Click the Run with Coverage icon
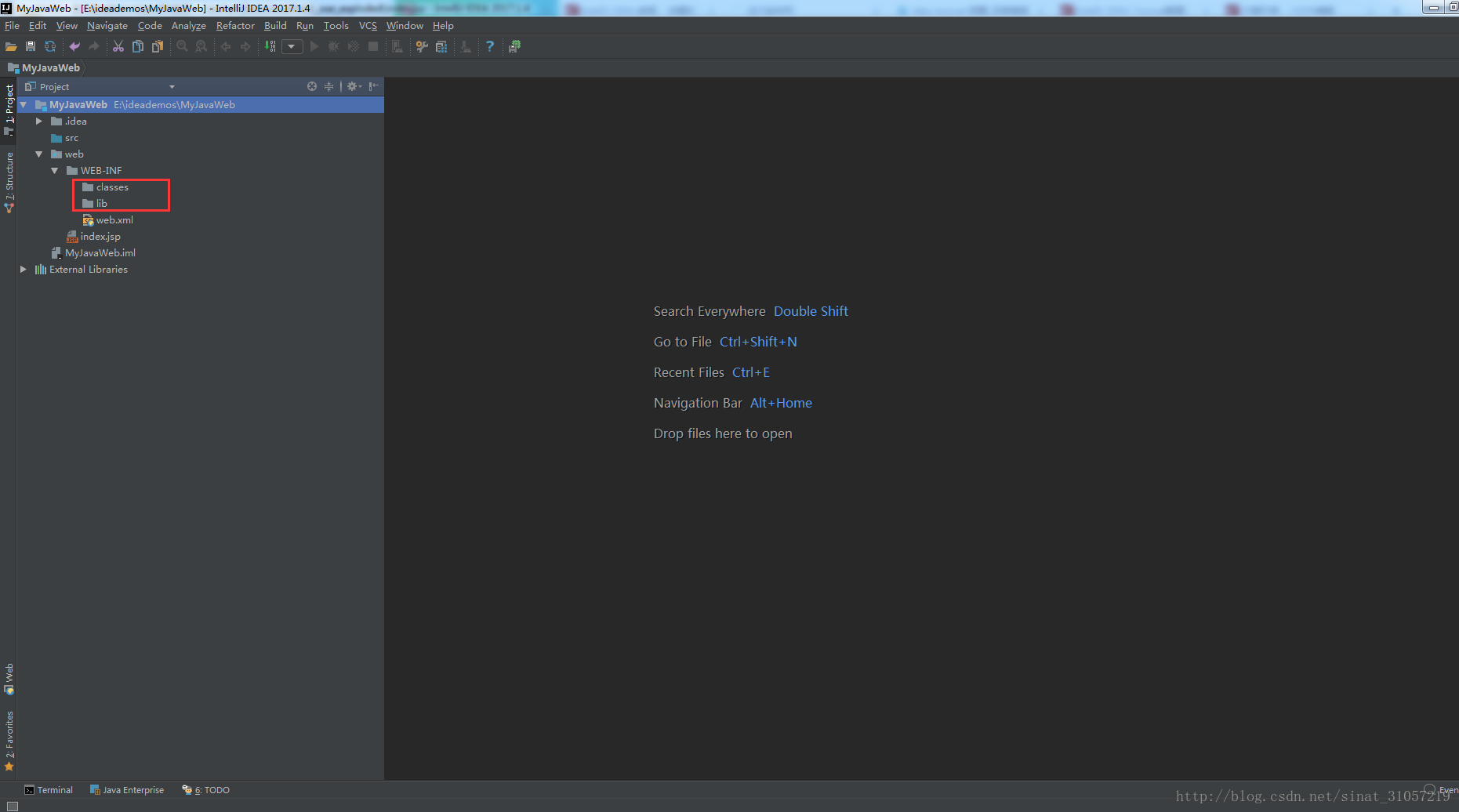Image resolution: width=1459 pixels, height=812 pixels. click(x=354, y=47)
